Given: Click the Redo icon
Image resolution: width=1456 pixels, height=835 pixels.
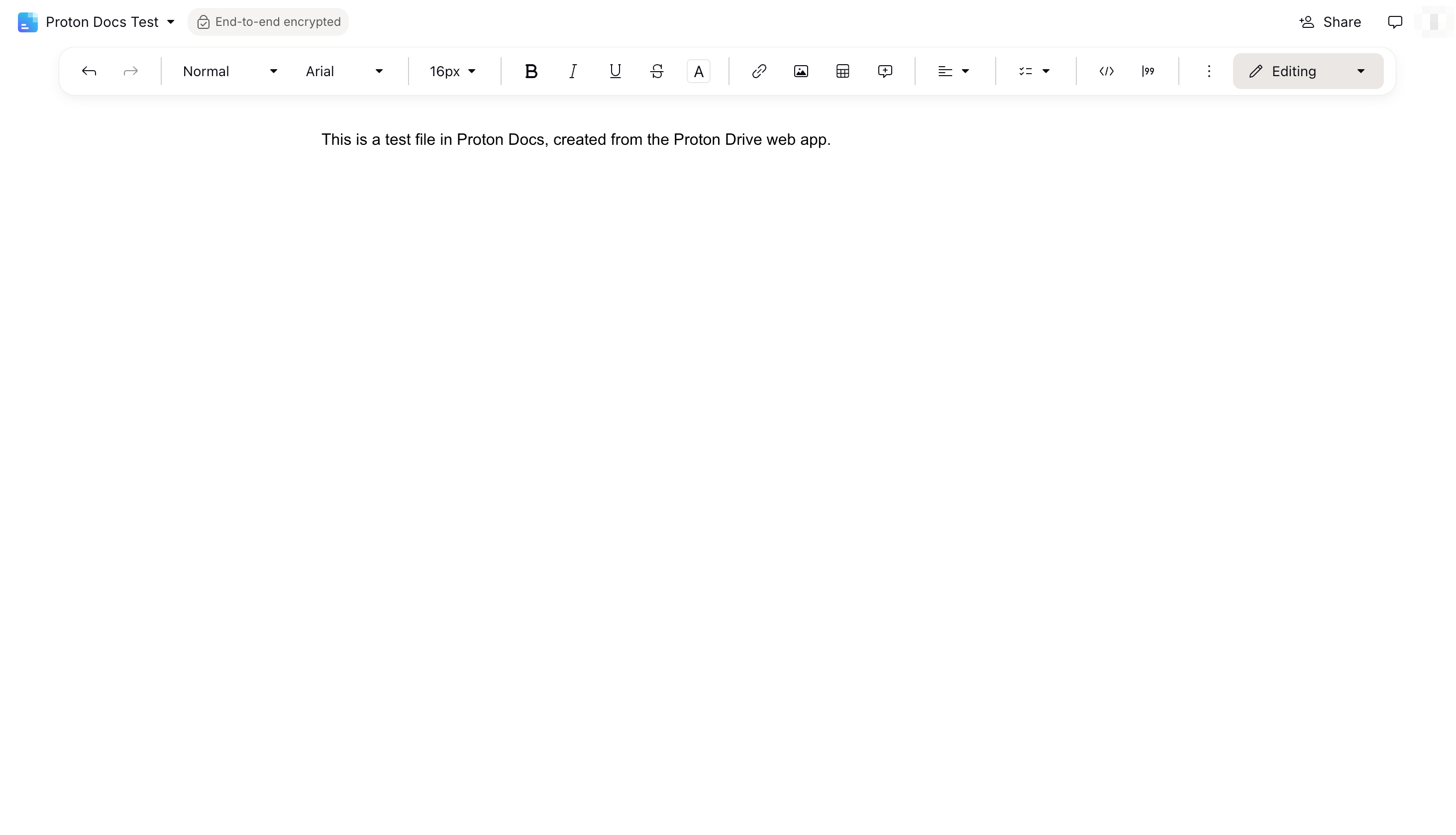Looking at the screenshot, I should click(x=131, y=71).
